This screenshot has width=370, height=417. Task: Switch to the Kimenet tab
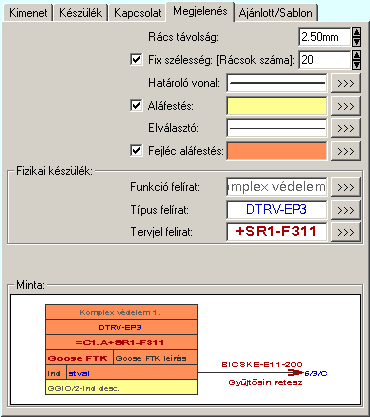click(x=28, y=13)
